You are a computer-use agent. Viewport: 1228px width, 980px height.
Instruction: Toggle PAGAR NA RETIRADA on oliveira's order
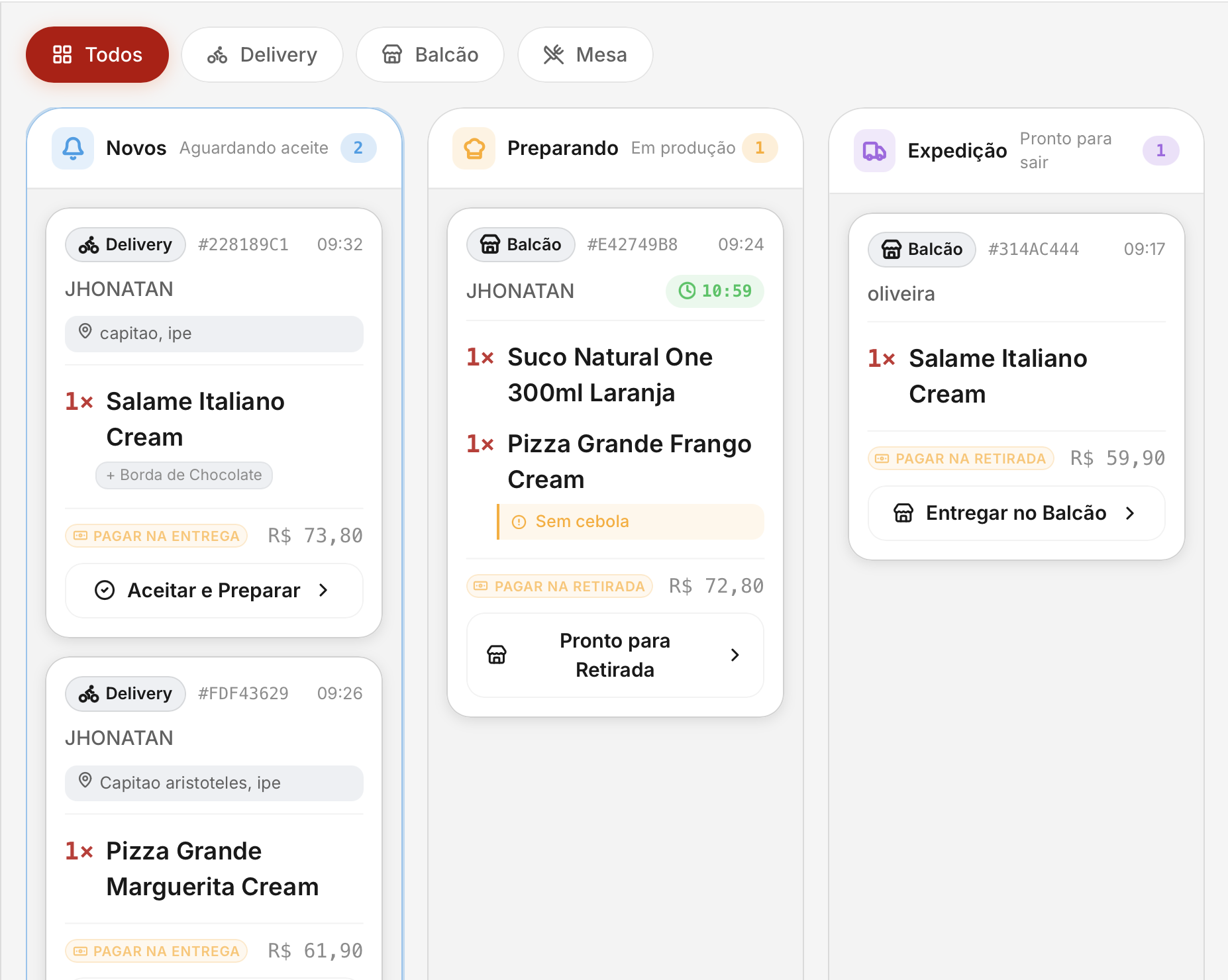tap(960, 458)
